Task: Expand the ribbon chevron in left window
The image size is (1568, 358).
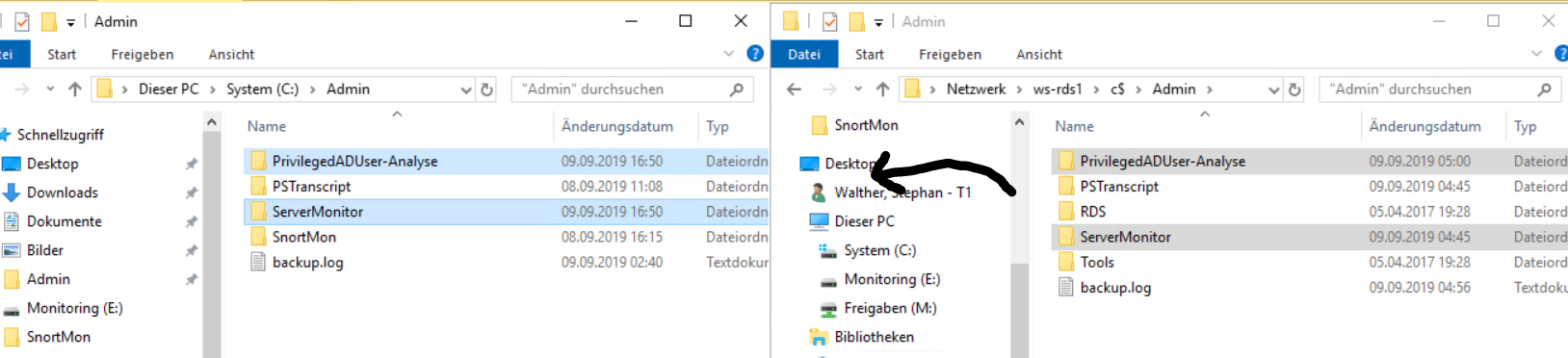Action: coord(729,54)
